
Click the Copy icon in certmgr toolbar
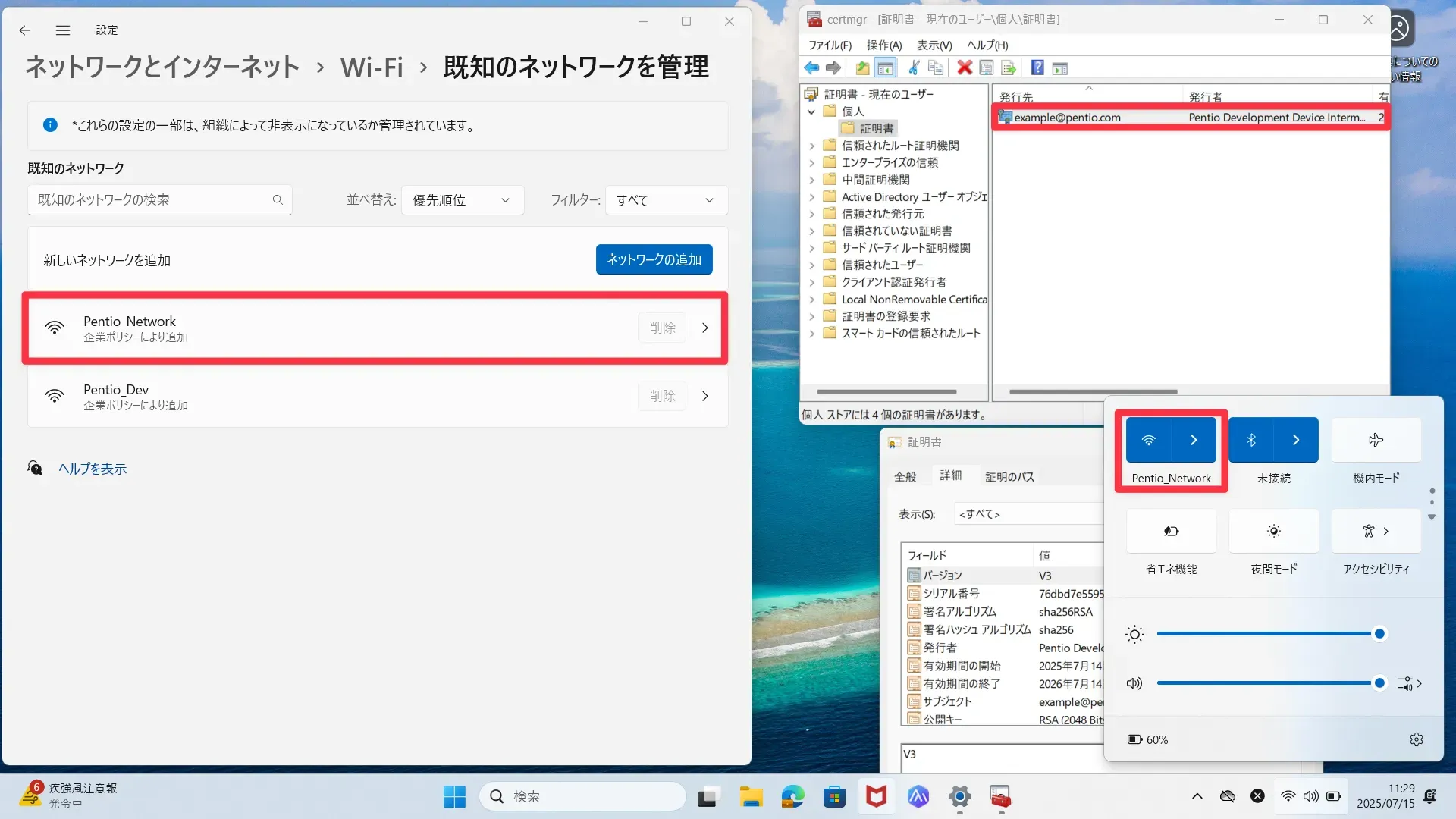point(936,68)
